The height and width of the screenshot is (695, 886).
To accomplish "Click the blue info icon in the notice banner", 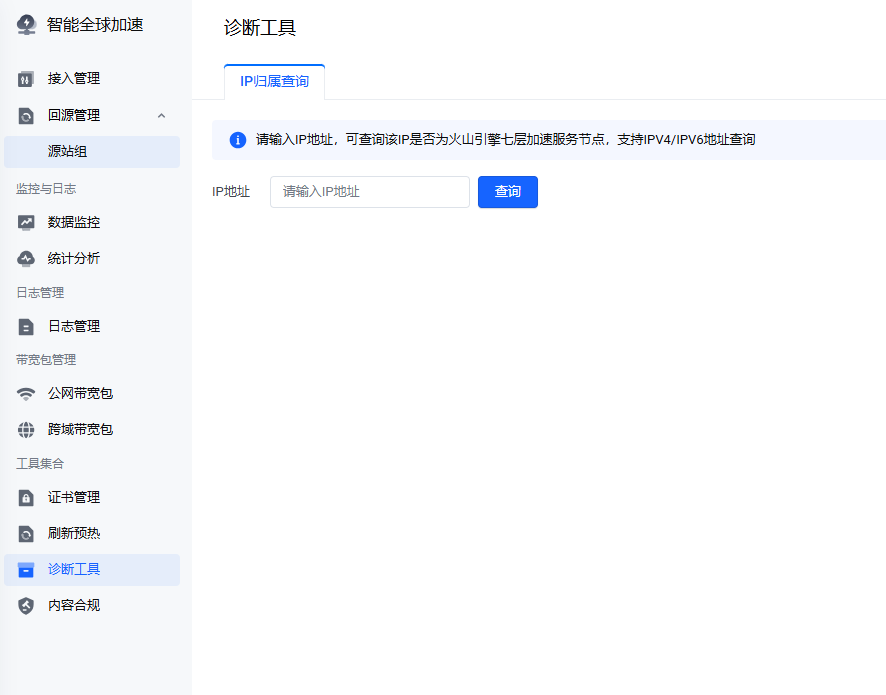I will pos(238,140).
